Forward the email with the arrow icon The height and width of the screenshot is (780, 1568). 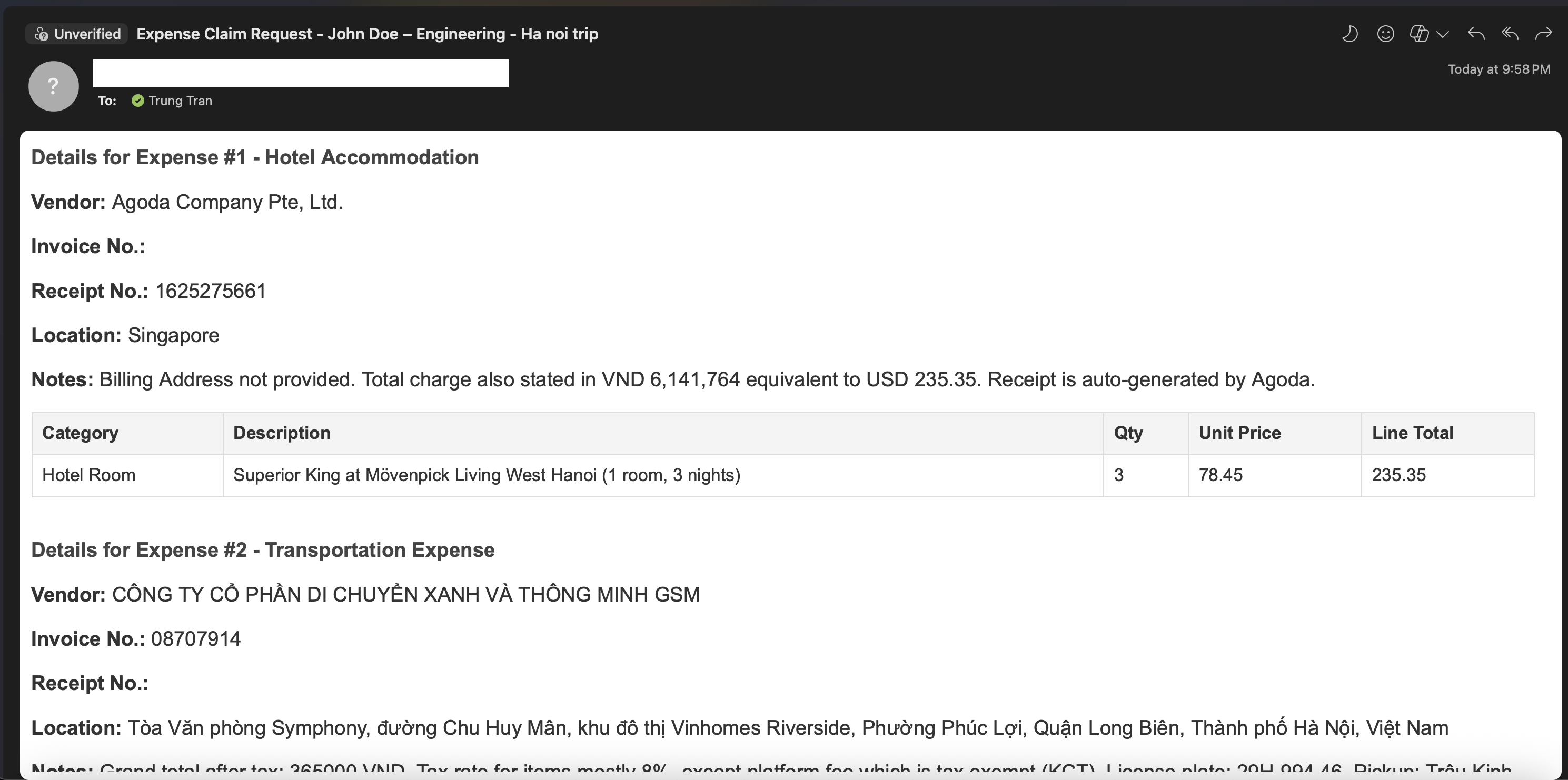(1544, 34)
